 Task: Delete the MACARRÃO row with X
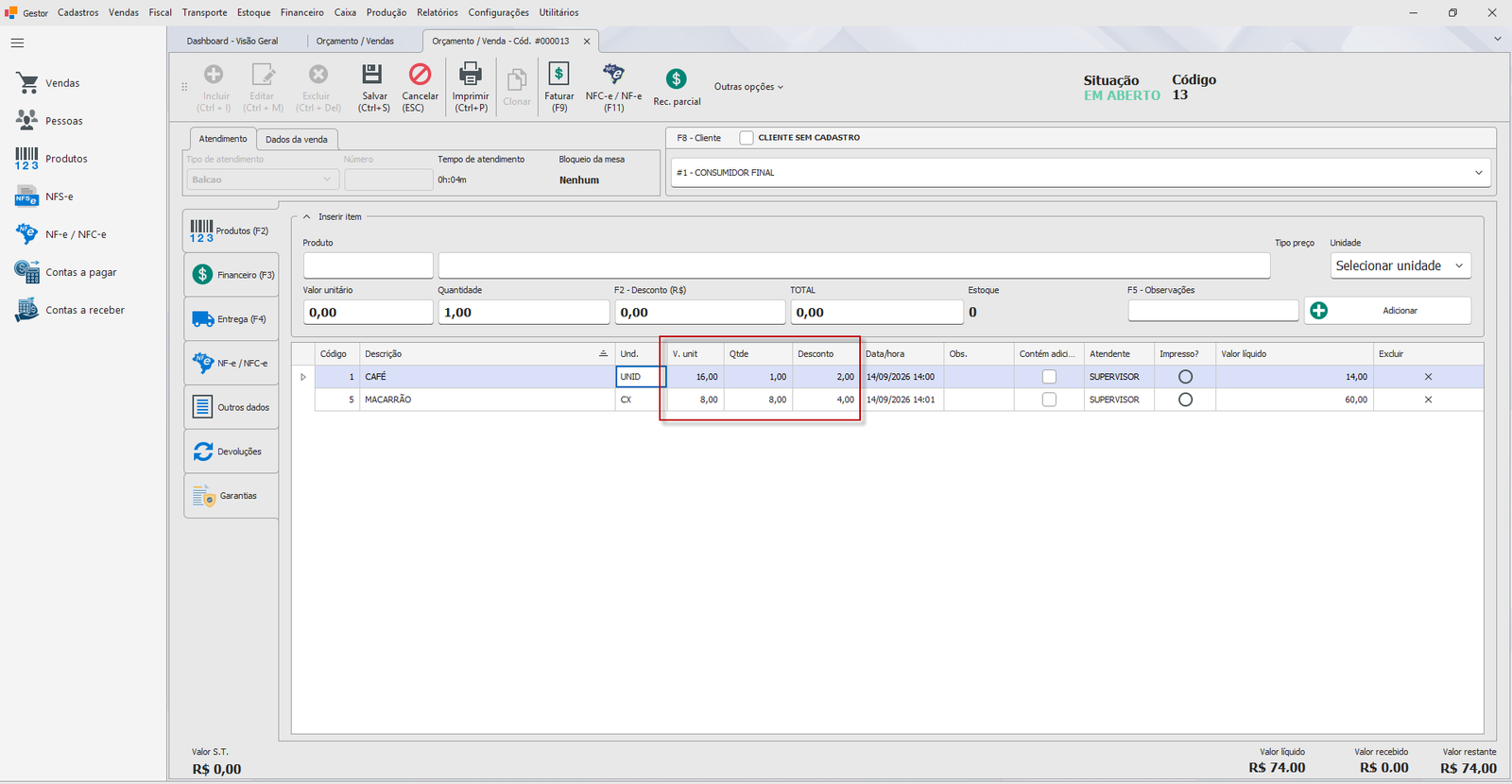pos(1428,400)
